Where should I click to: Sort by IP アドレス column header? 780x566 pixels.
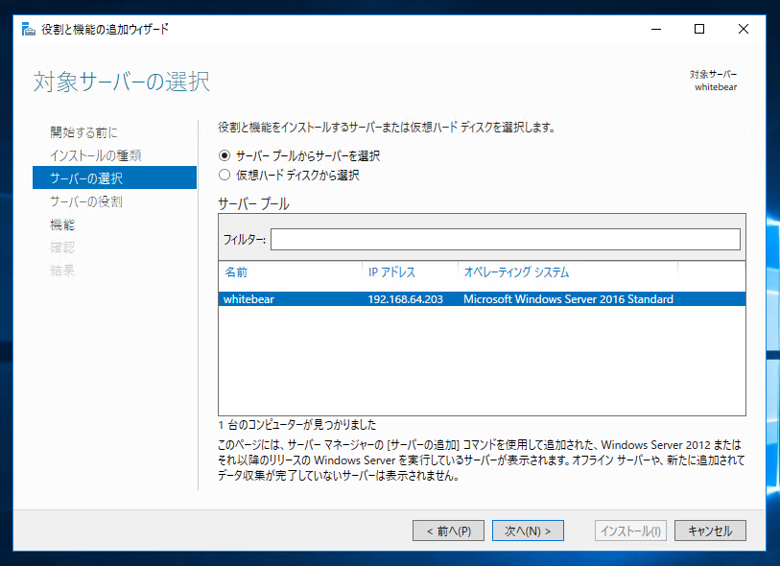[x=391, y=272]
